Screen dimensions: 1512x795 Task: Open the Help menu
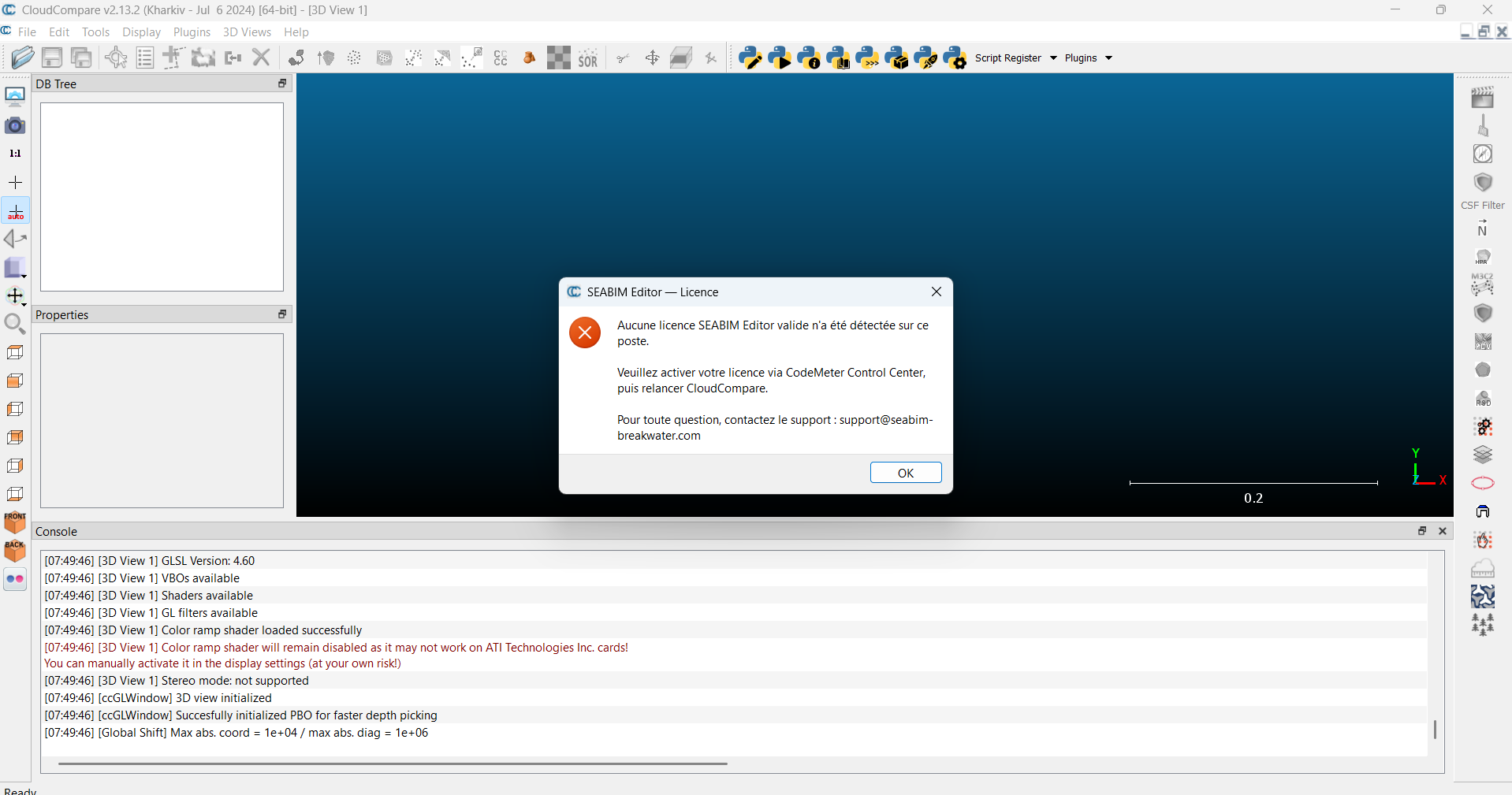pos(296,32)
